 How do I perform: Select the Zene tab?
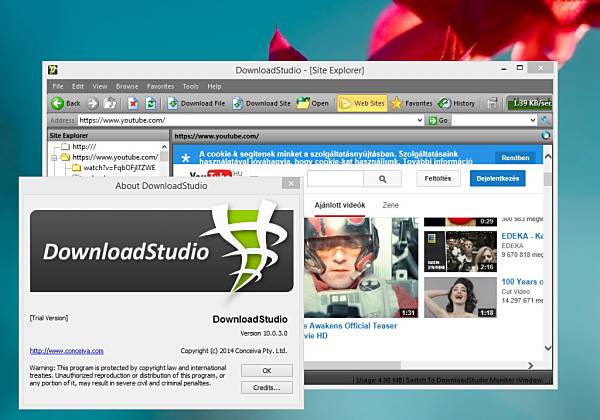(391, 205)
